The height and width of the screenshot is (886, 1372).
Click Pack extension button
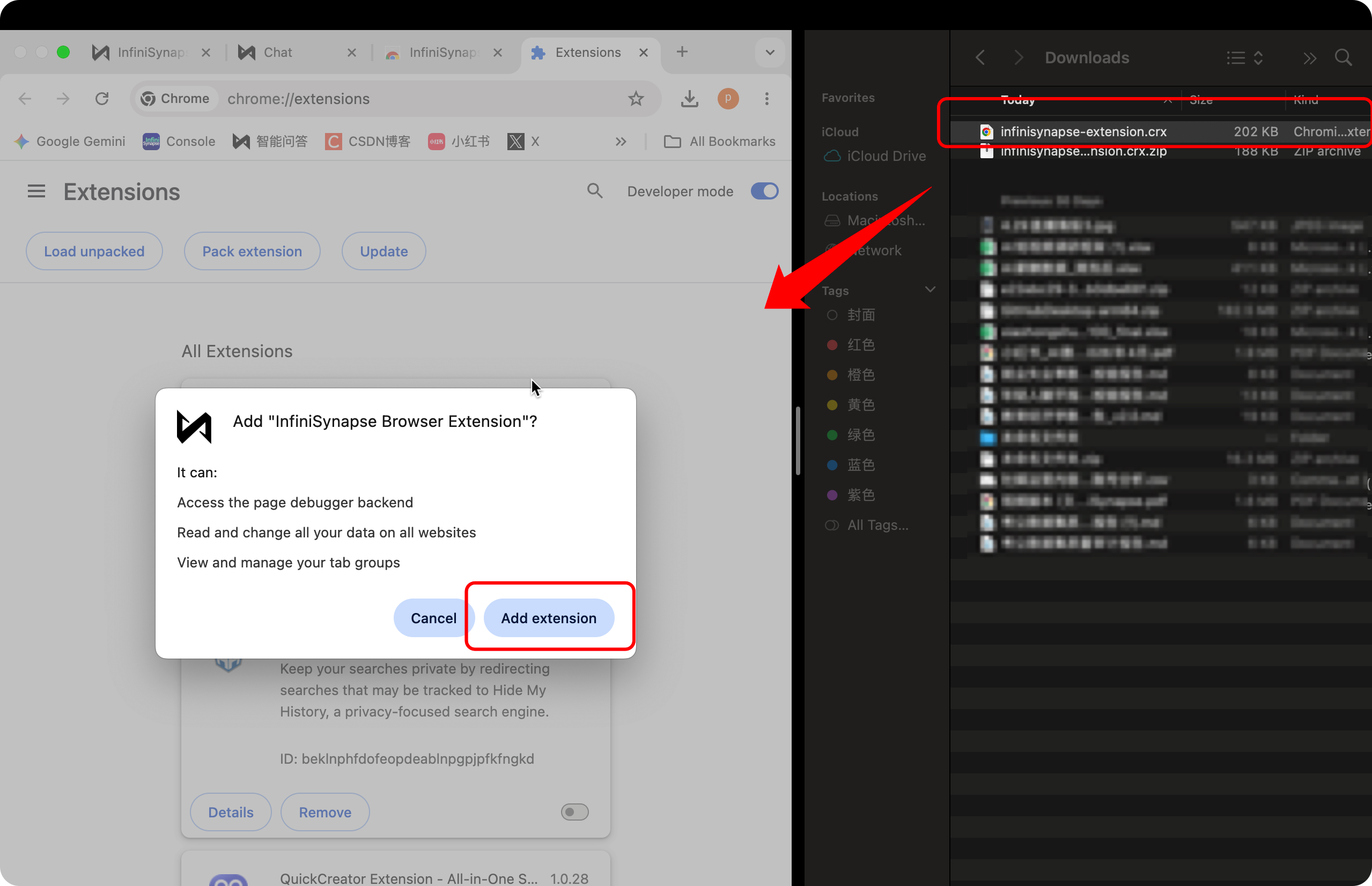(252, 251)
